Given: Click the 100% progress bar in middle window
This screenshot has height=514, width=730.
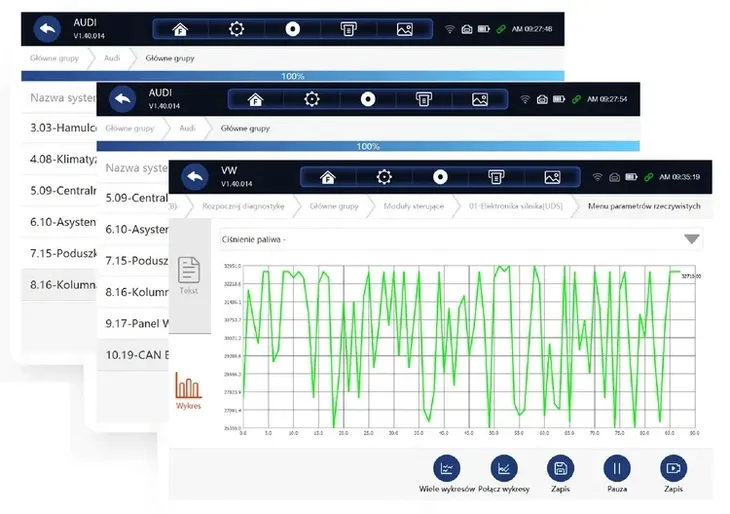Looking at the screenshot, I should click(x=368, y=146).
